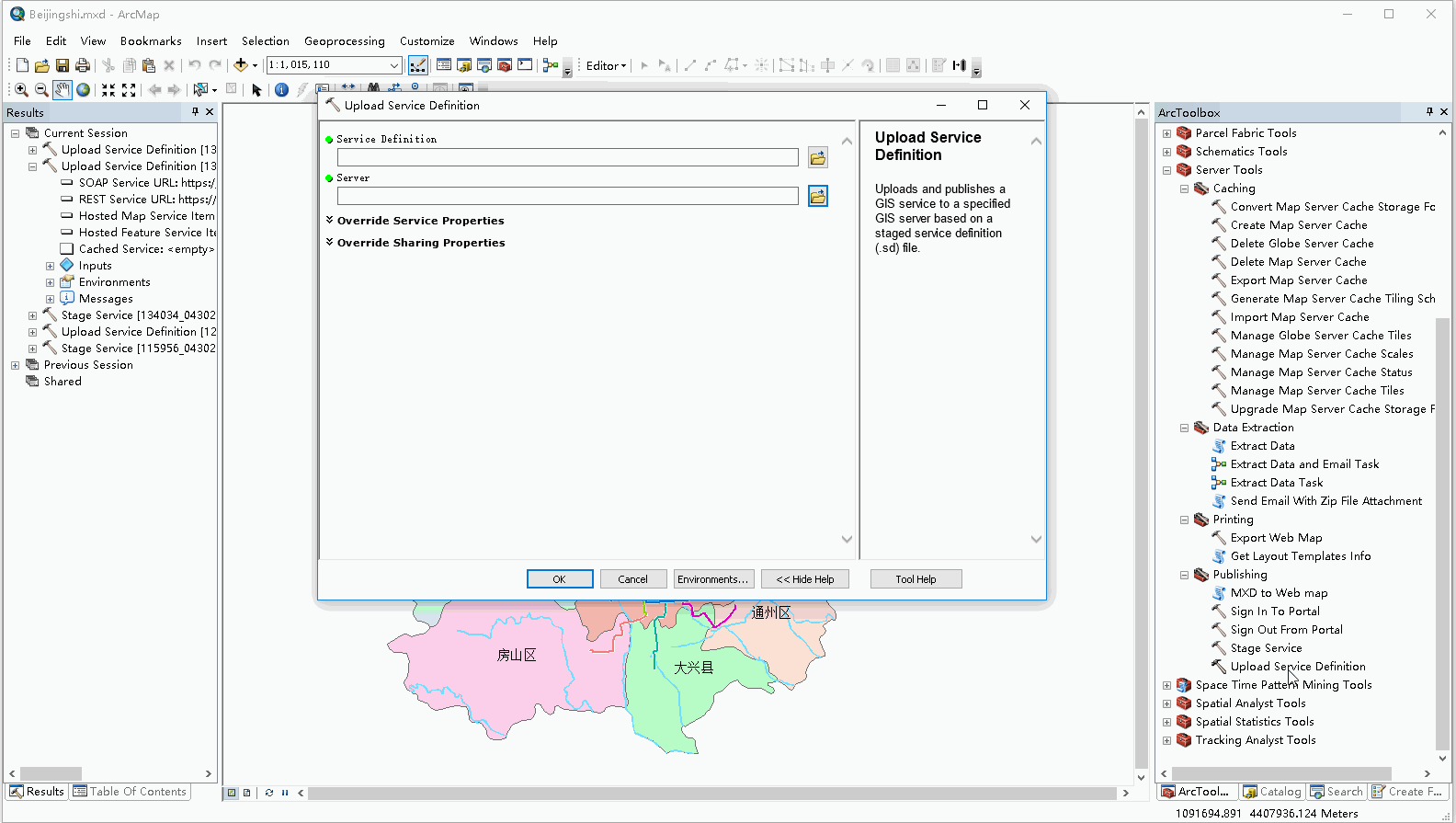Click the Open map document icon
Image resolution: width=1456 pixels, height=823 pixels.
coord(42,65)
